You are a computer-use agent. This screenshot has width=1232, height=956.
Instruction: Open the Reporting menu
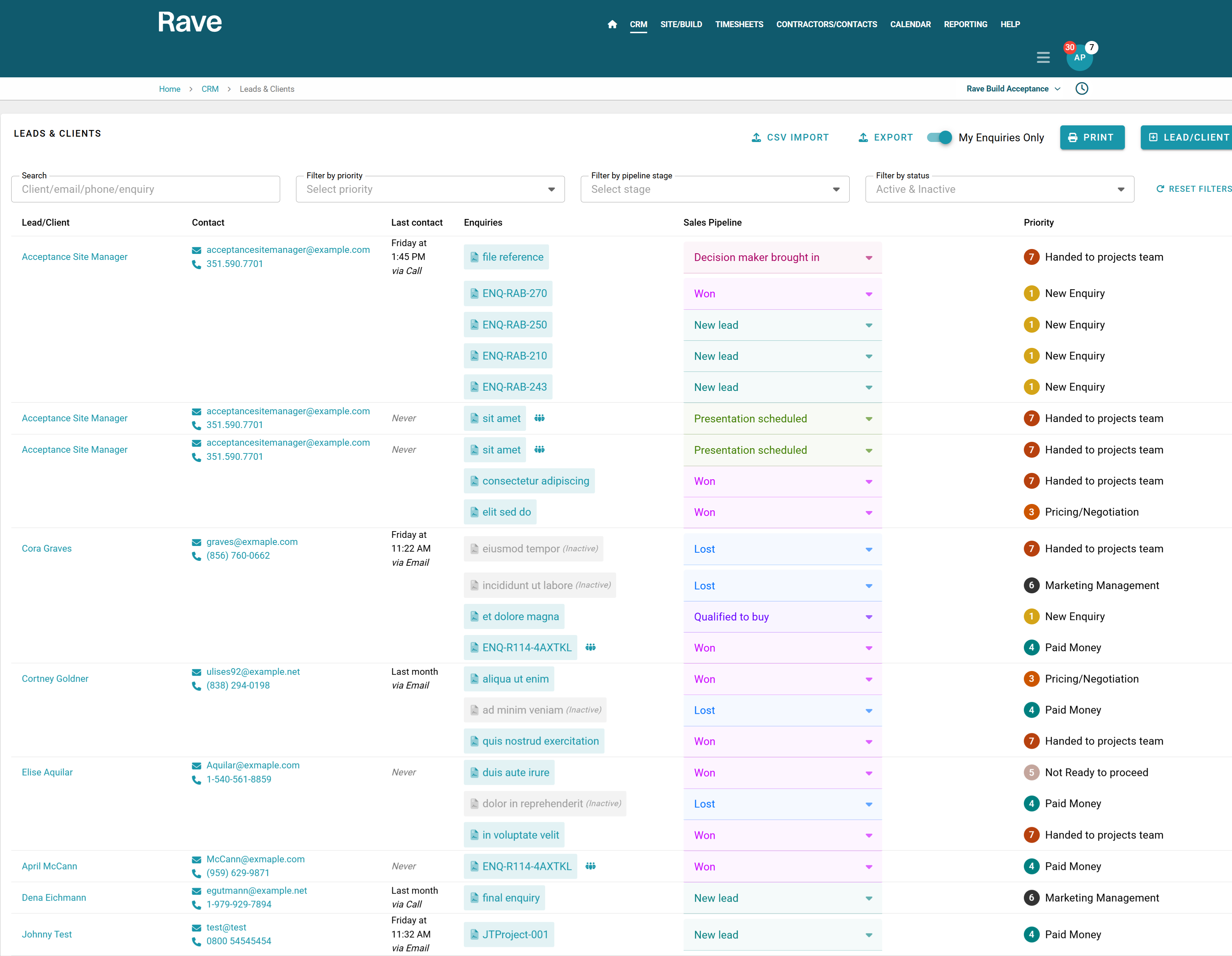tap(965, 24)
